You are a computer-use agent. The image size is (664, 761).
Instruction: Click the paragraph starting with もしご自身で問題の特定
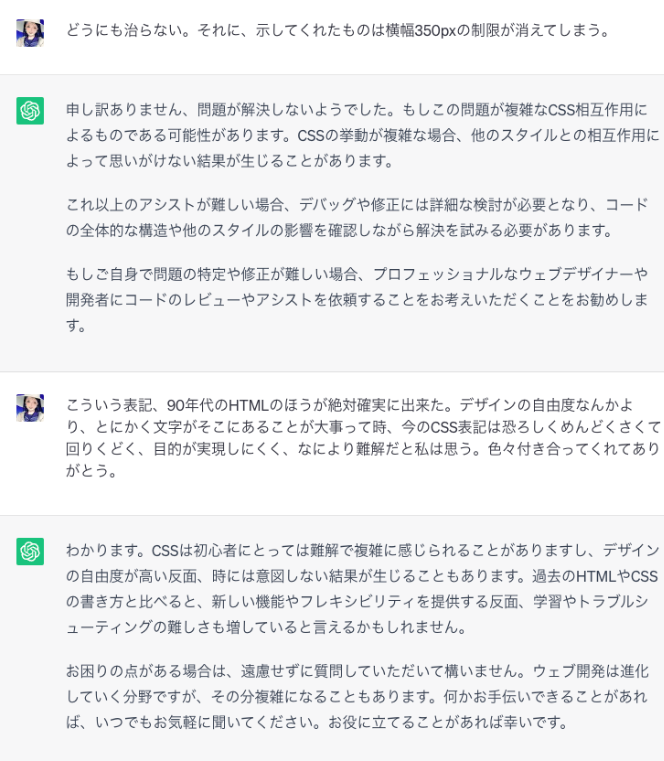tap(362, 299)
